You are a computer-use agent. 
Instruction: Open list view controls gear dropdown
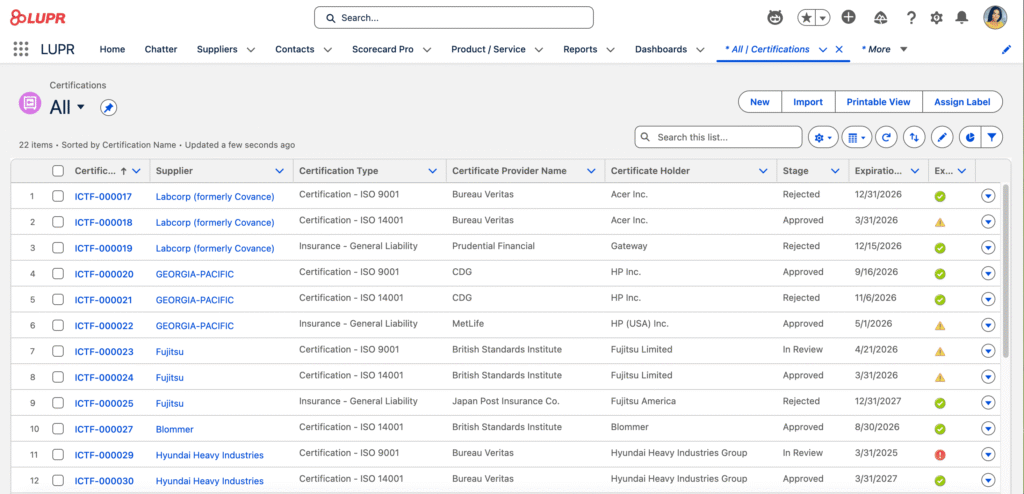(824, 137)
